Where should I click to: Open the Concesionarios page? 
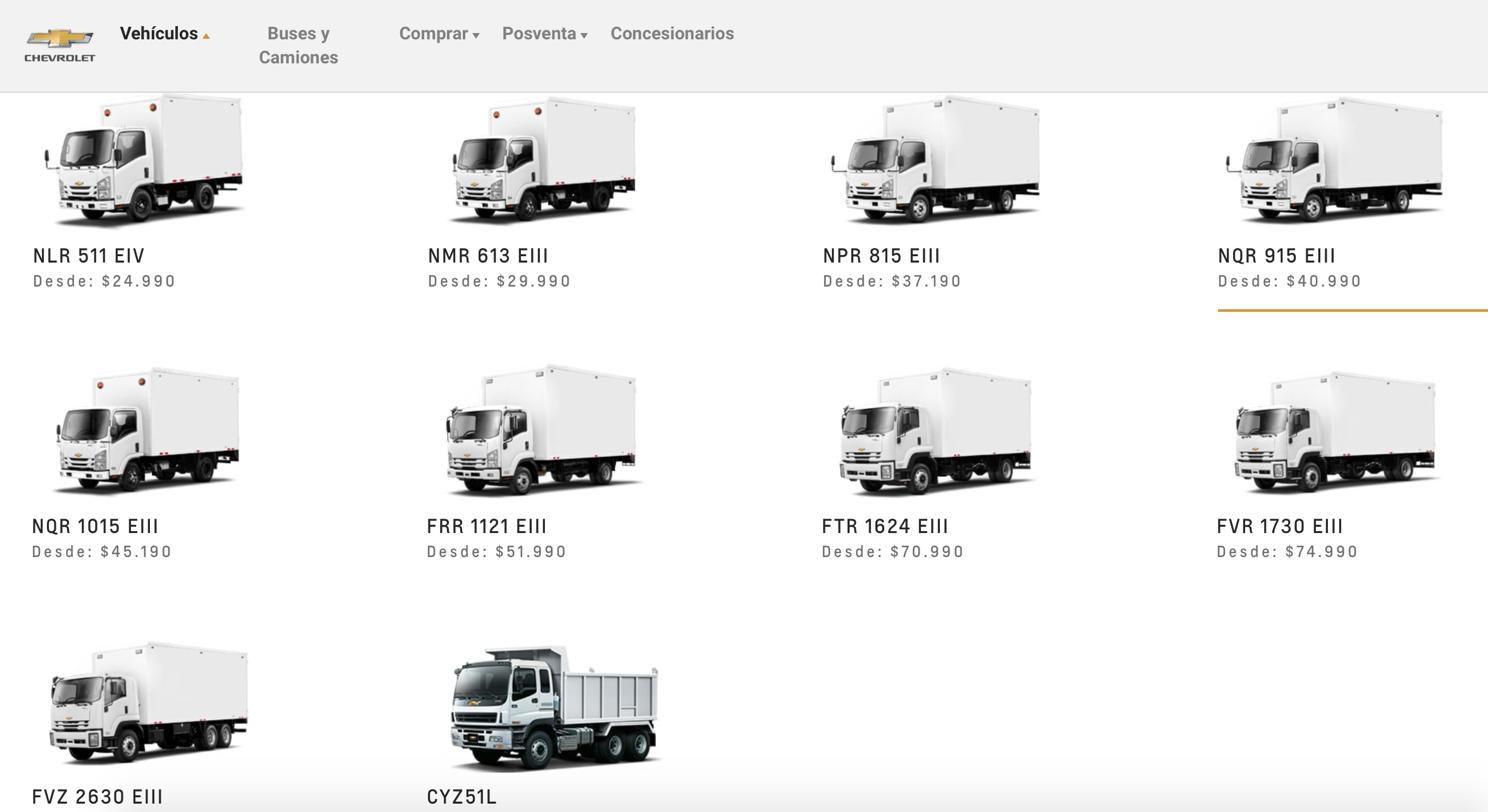coord(672,34)
